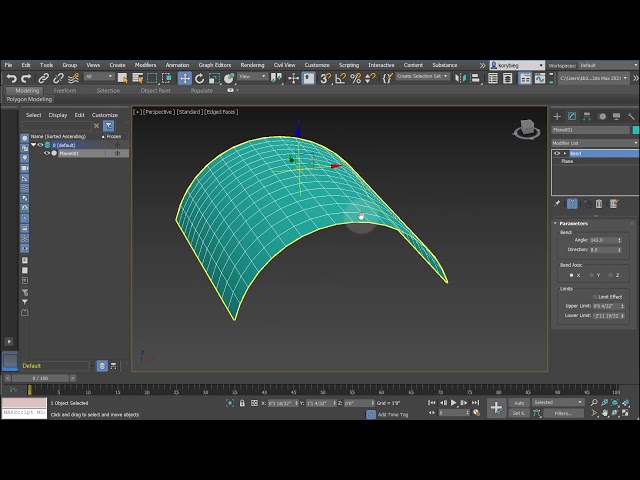Open the Create panel plus icon
This screenshot has height=480, width=640.
pos(558,117)
